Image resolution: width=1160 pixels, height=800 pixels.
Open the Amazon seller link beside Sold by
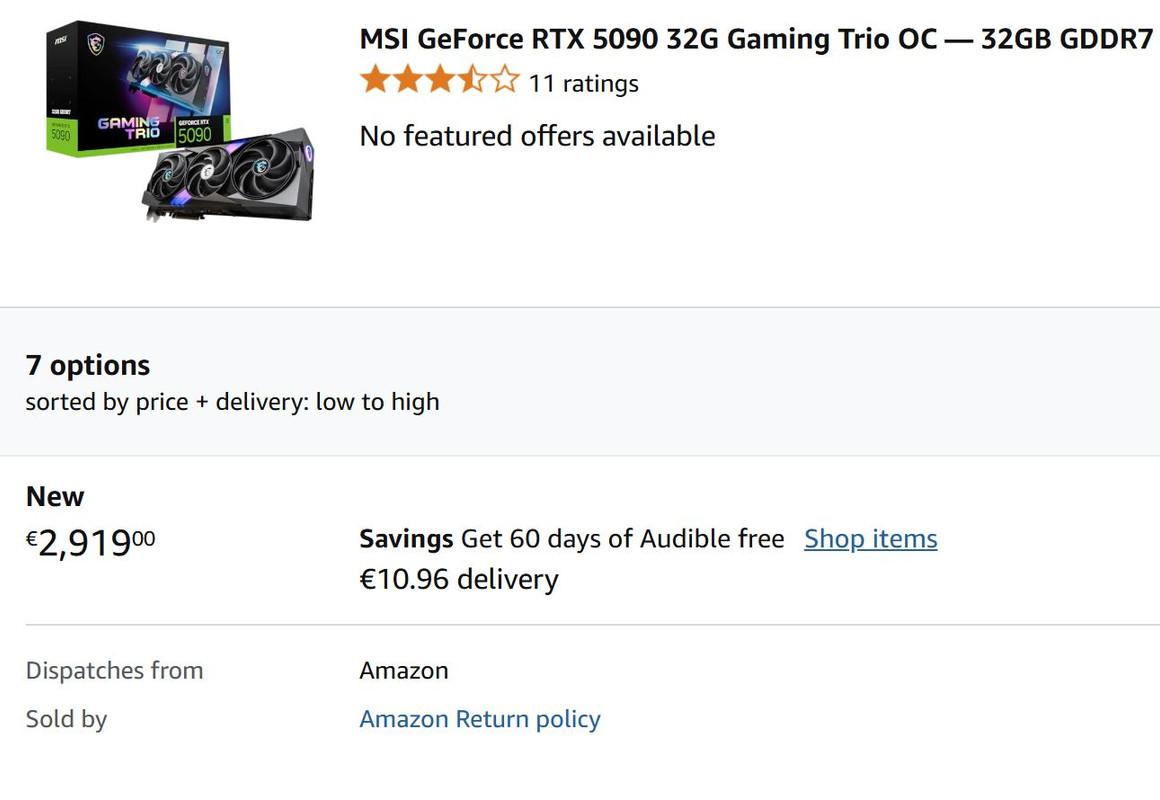[x=404, y=719]
